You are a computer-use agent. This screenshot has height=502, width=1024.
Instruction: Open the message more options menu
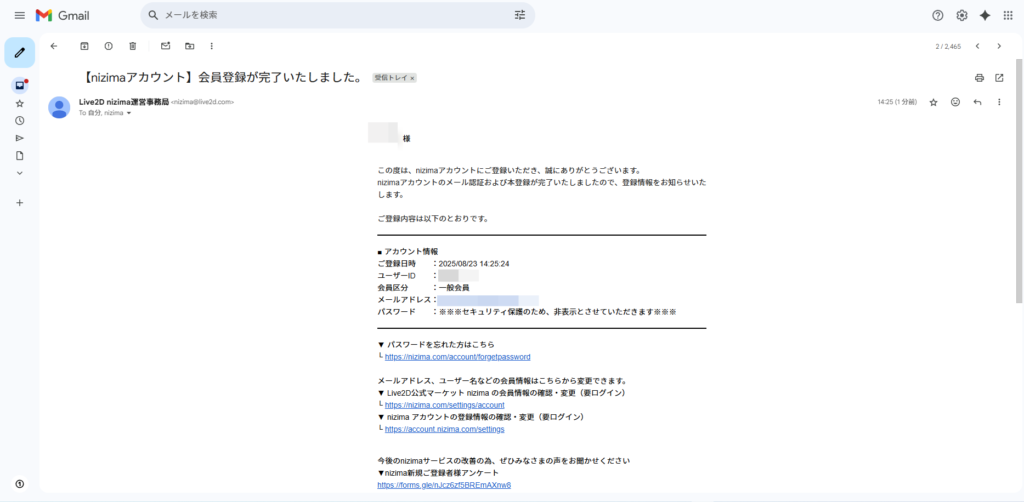pyautogui.click(x=999, y=102)
